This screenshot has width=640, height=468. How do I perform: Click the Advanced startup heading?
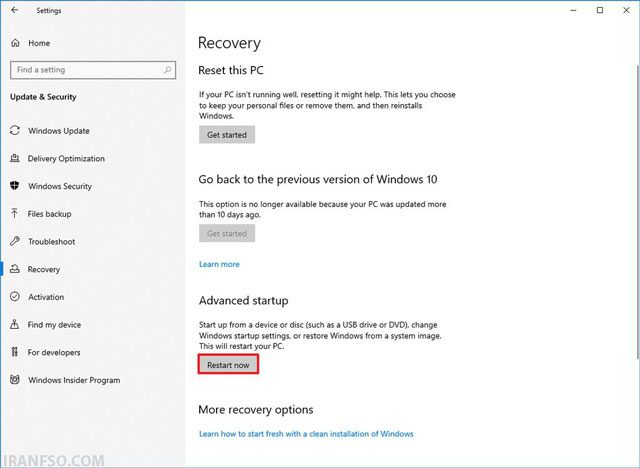click(x=244, y=301)
